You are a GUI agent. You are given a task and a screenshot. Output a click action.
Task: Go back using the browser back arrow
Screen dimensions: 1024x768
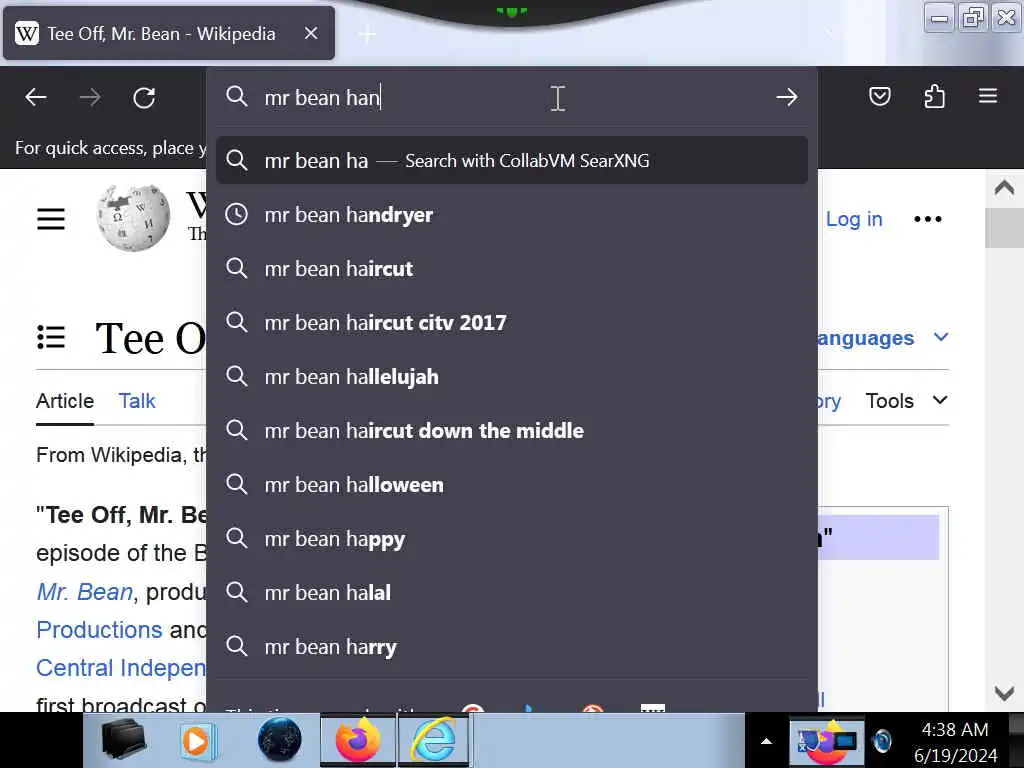(x=36, y=98)
